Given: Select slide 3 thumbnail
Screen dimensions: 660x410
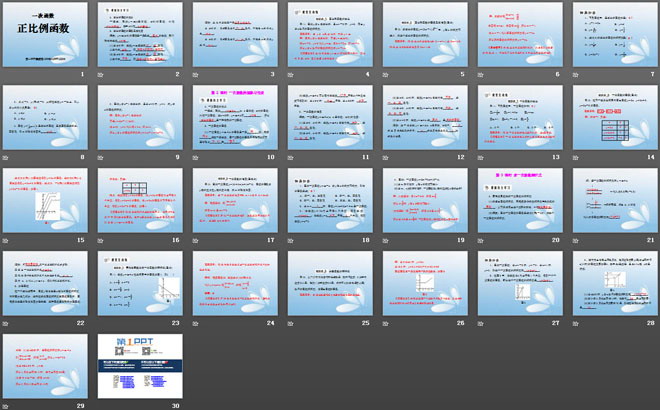Looking at the screenshot, I should [235, 35].
